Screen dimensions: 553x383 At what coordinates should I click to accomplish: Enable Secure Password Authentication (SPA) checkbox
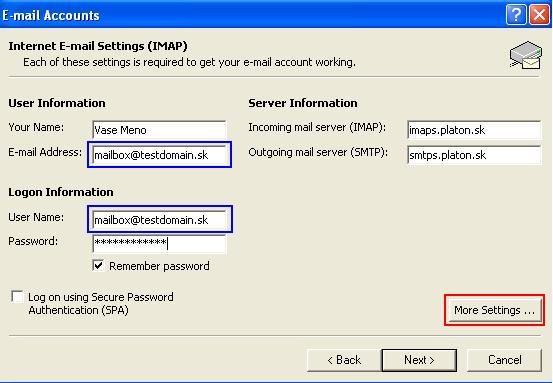pos(17,297)
